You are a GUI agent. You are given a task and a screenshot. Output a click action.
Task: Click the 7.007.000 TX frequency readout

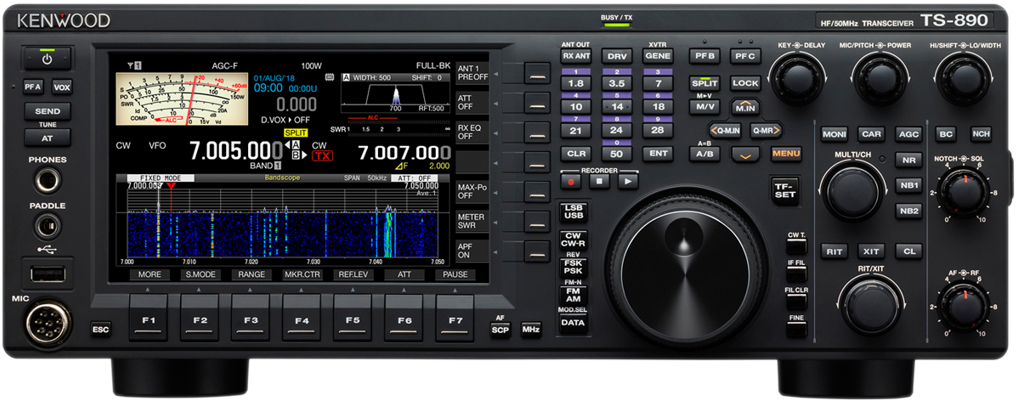[404, 154]
